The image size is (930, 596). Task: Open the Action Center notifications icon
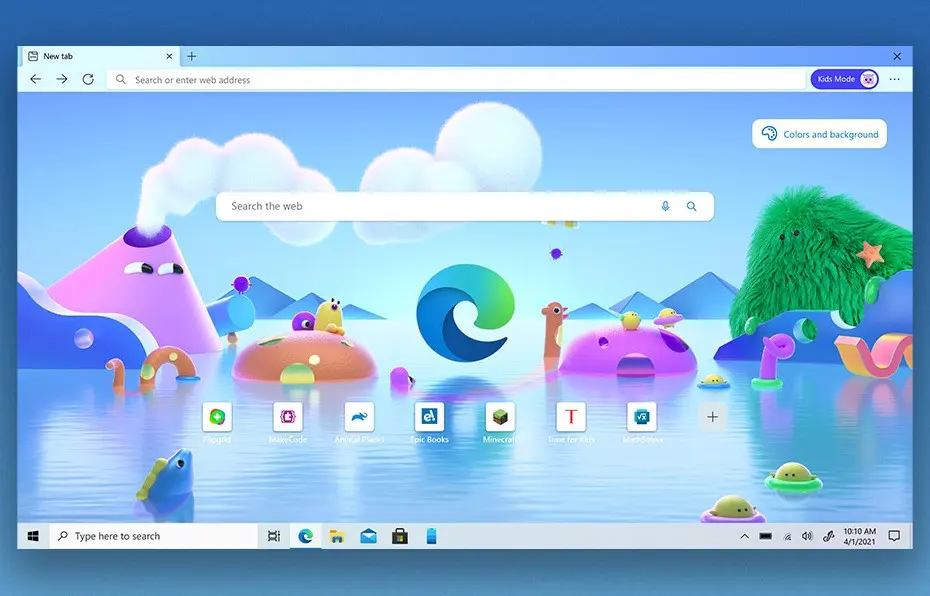click(894, 536)
